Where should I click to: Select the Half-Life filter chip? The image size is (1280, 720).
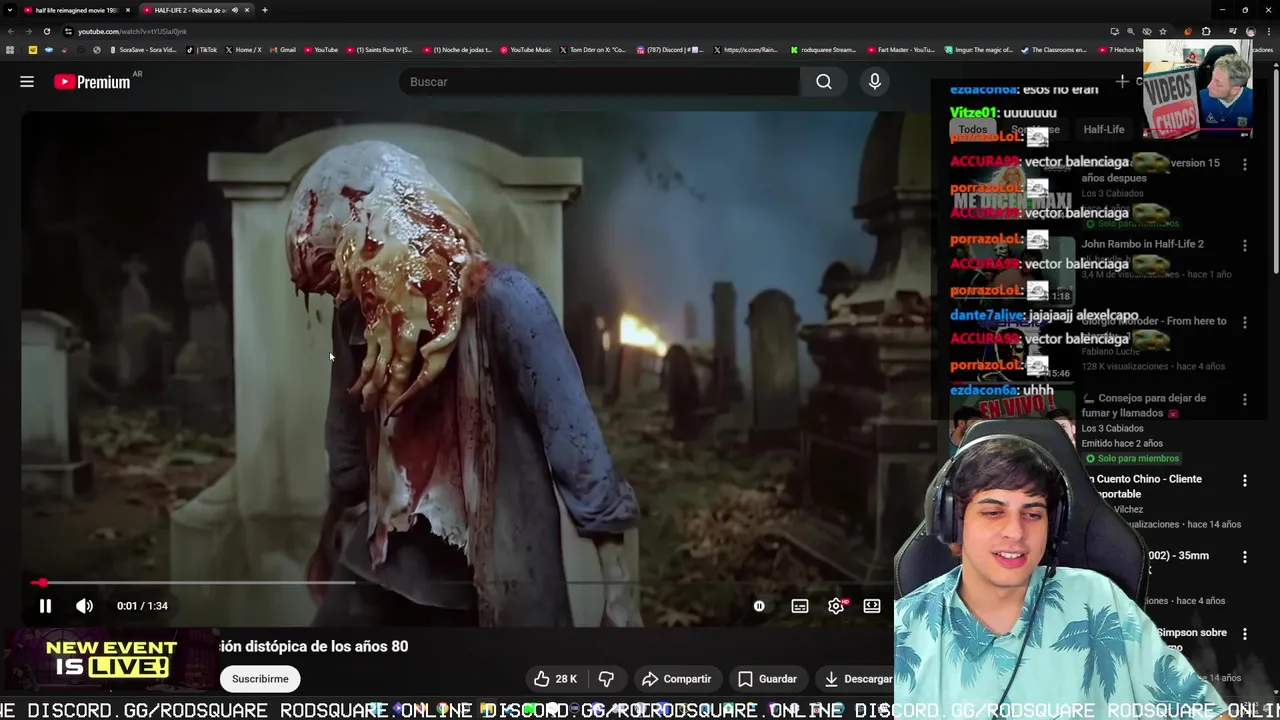(x=1104, y=129)
